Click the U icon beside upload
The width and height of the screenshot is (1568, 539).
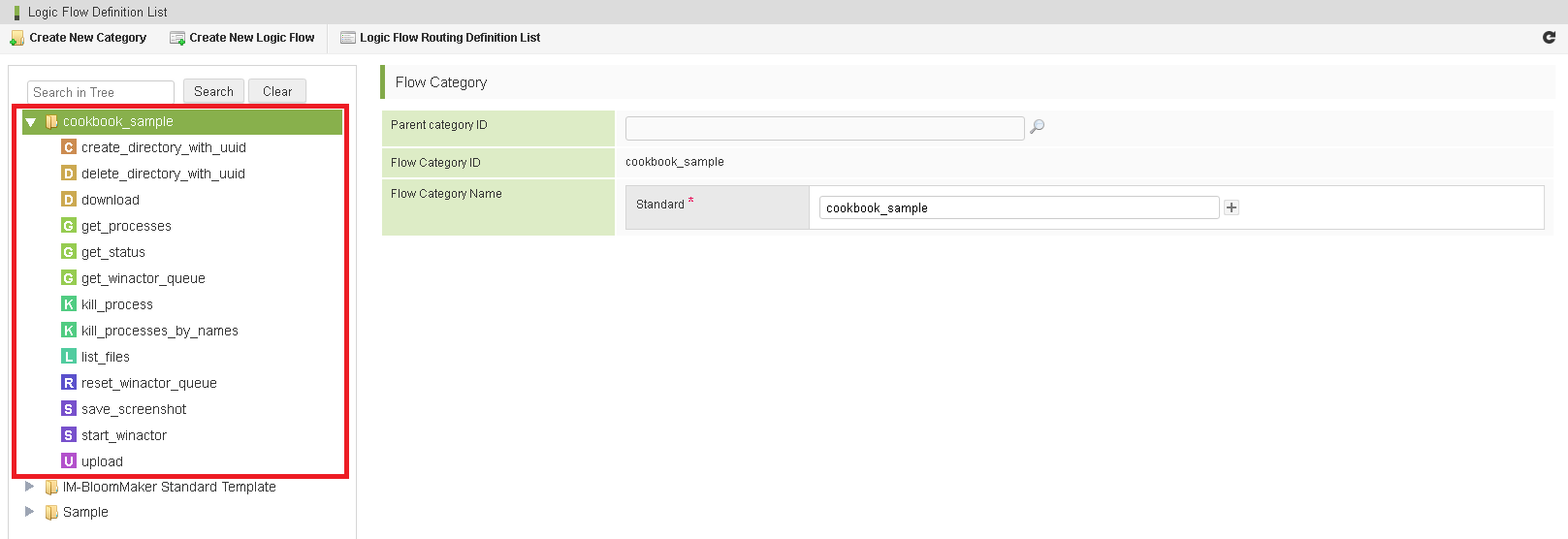pyautogui.click(x=69, y=461)
